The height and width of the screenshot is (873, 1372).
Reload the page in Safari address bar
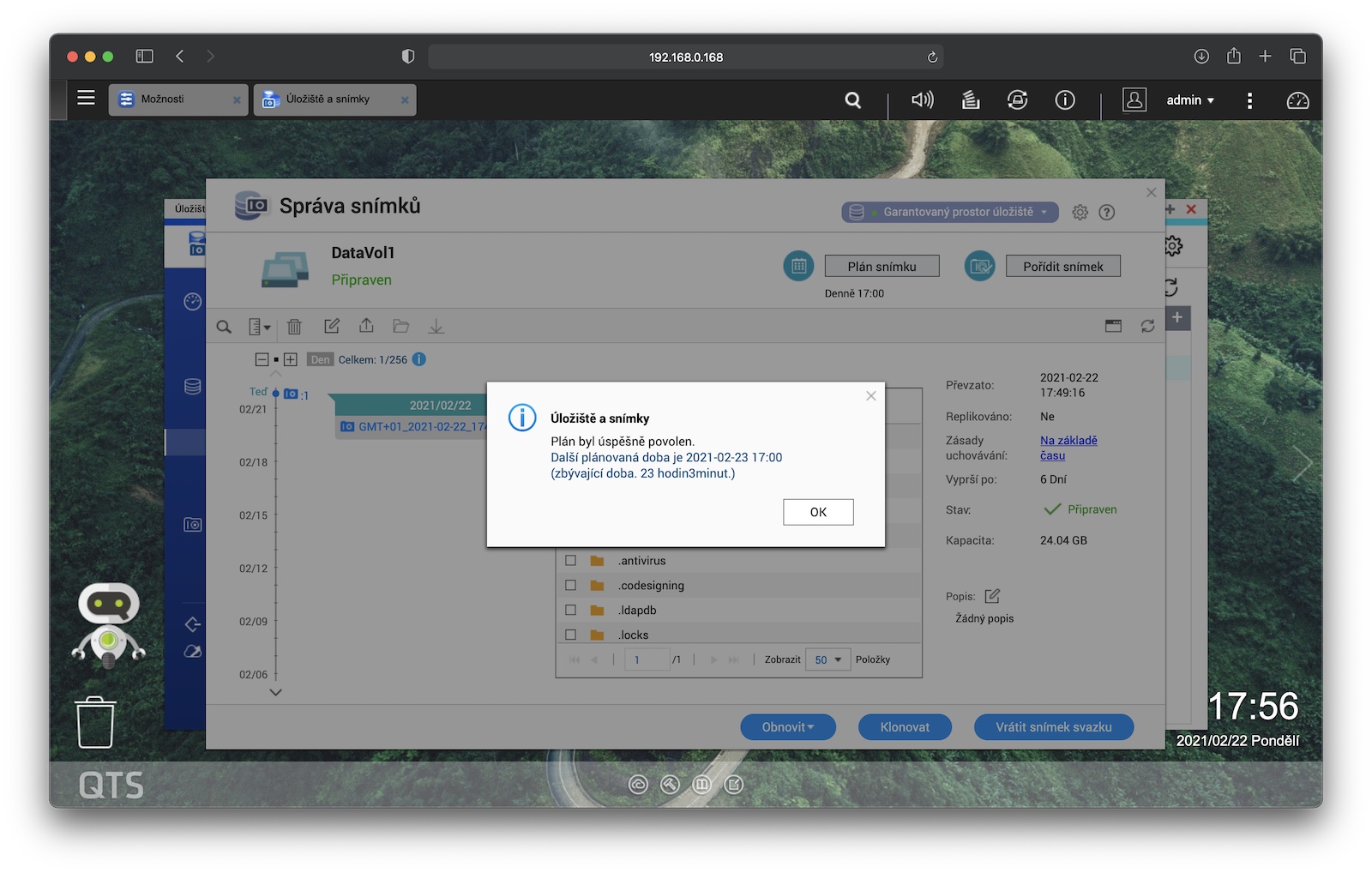(932, 57)
